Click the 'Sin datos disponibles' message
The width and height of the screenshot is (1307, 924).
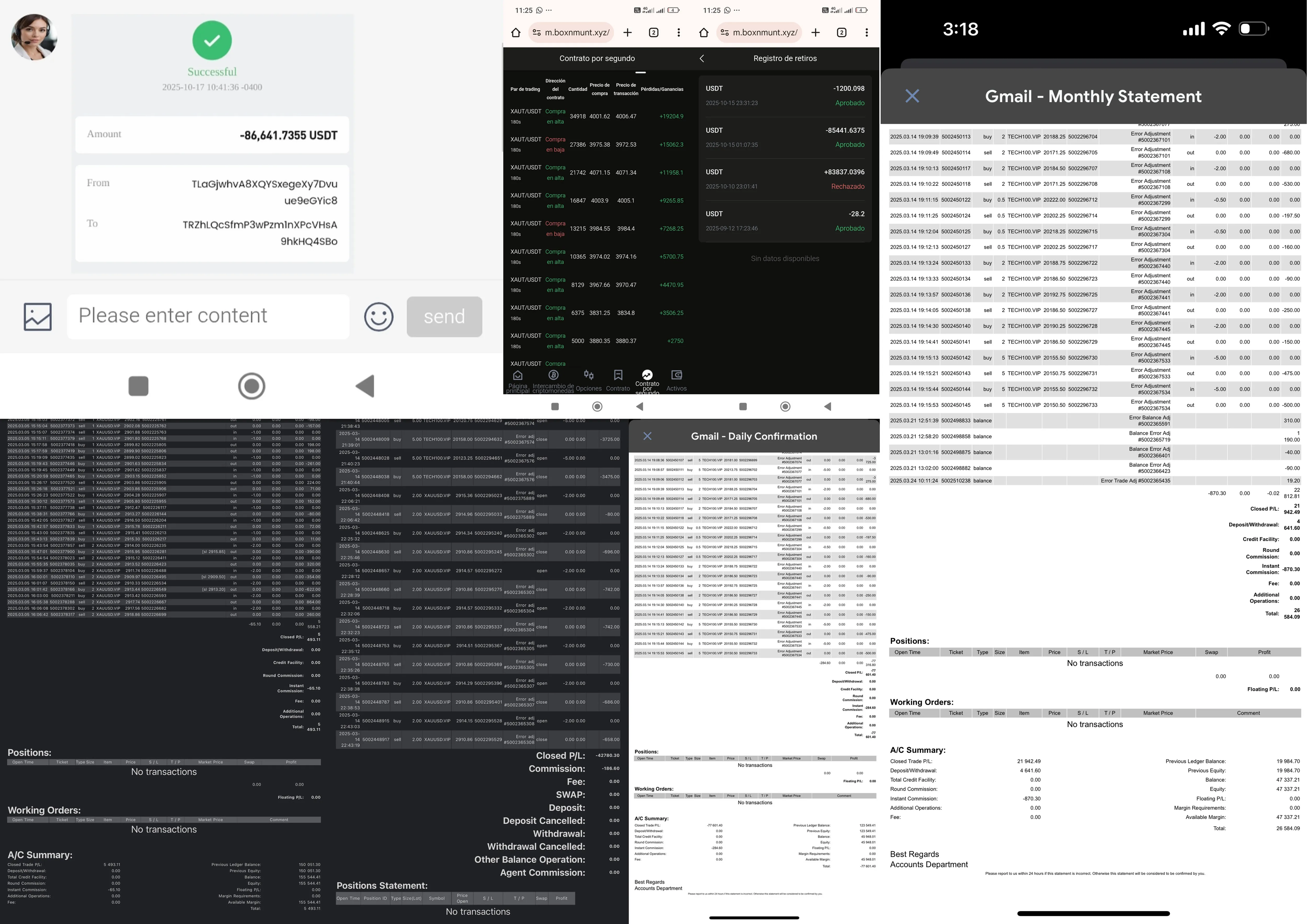click(x=785, y=258)
